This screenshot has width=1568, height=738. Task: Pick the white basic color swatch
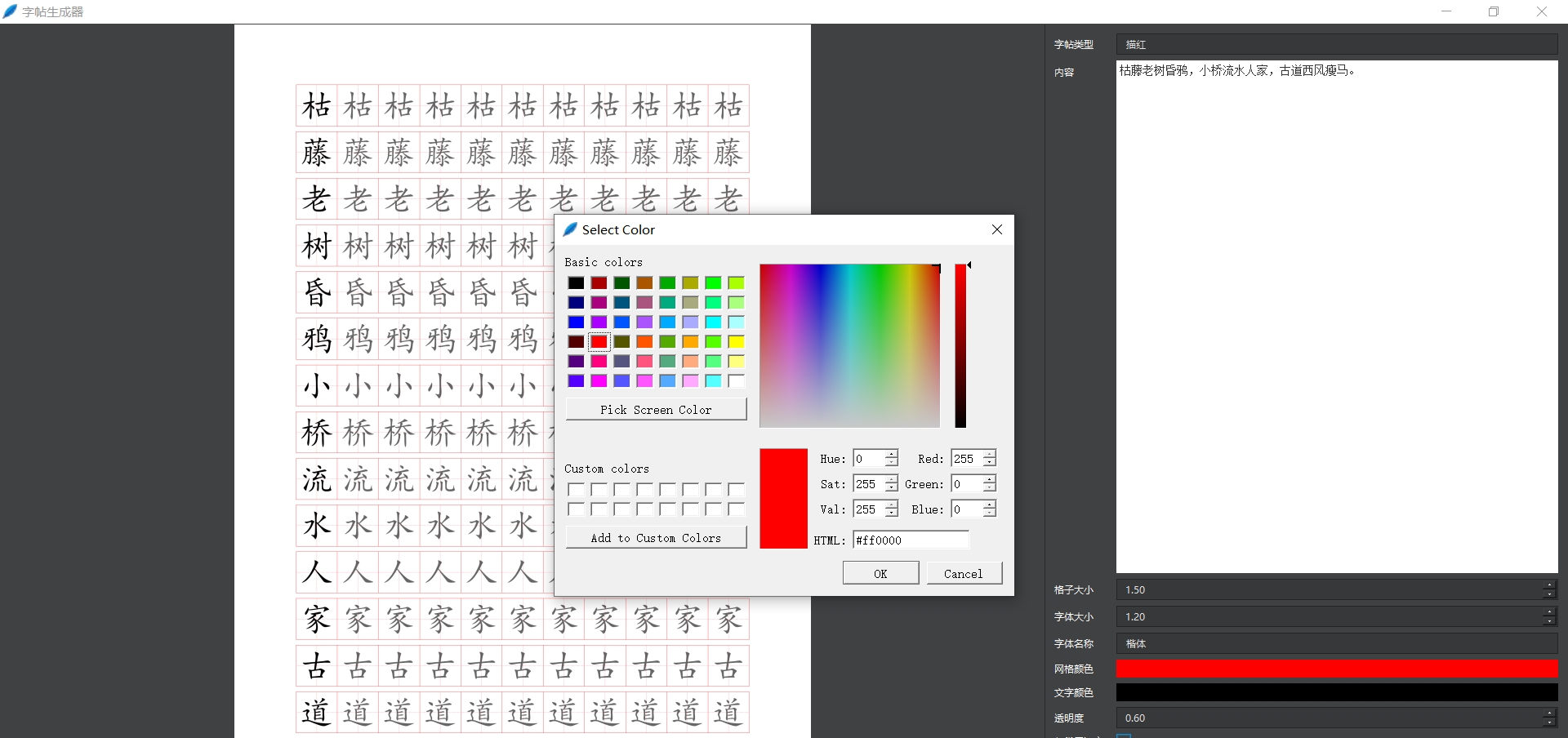pyautogui.click(x=736, y=381)
